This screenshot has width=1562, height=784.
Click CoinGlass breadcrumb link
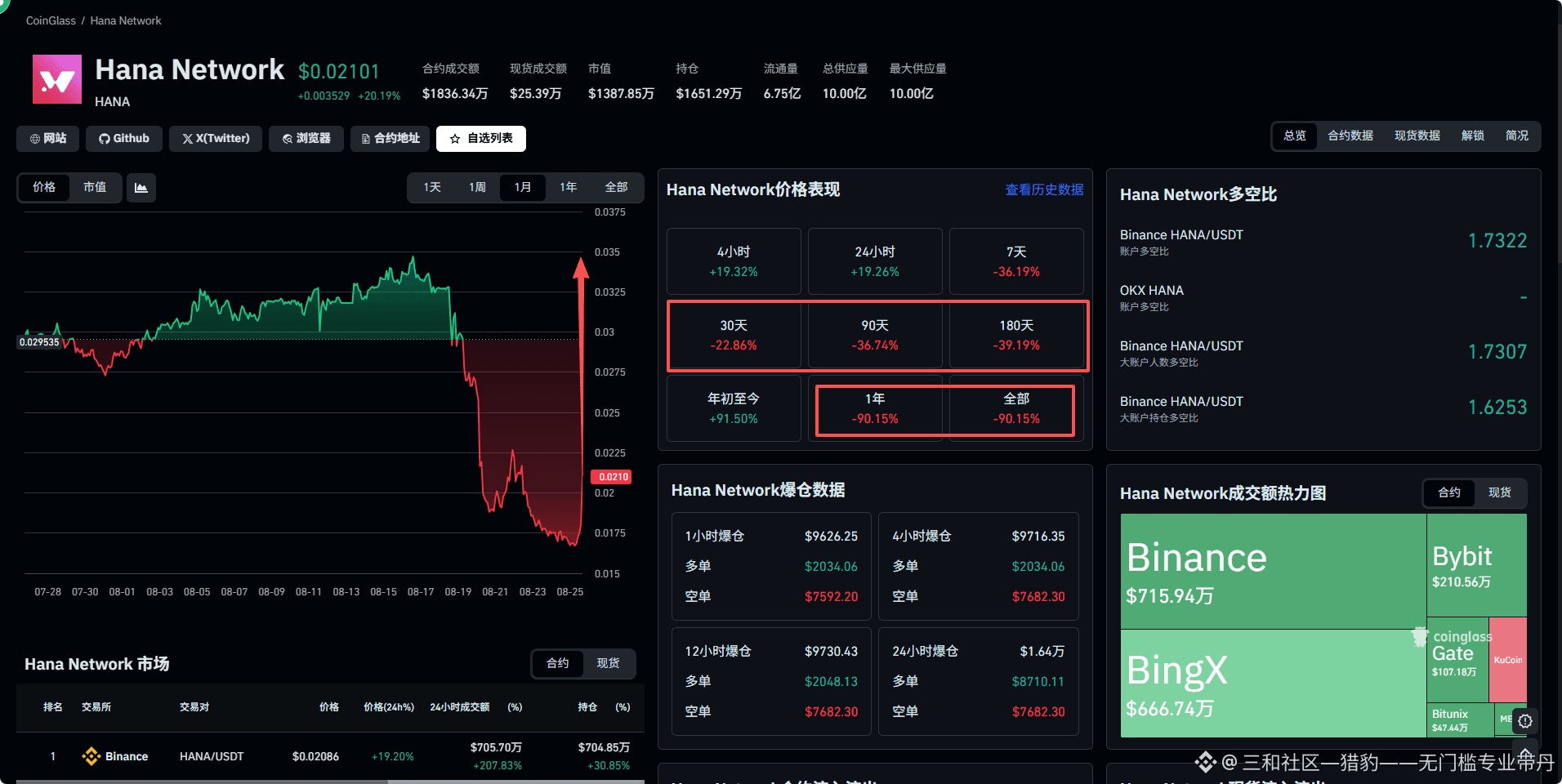[51, 20]
